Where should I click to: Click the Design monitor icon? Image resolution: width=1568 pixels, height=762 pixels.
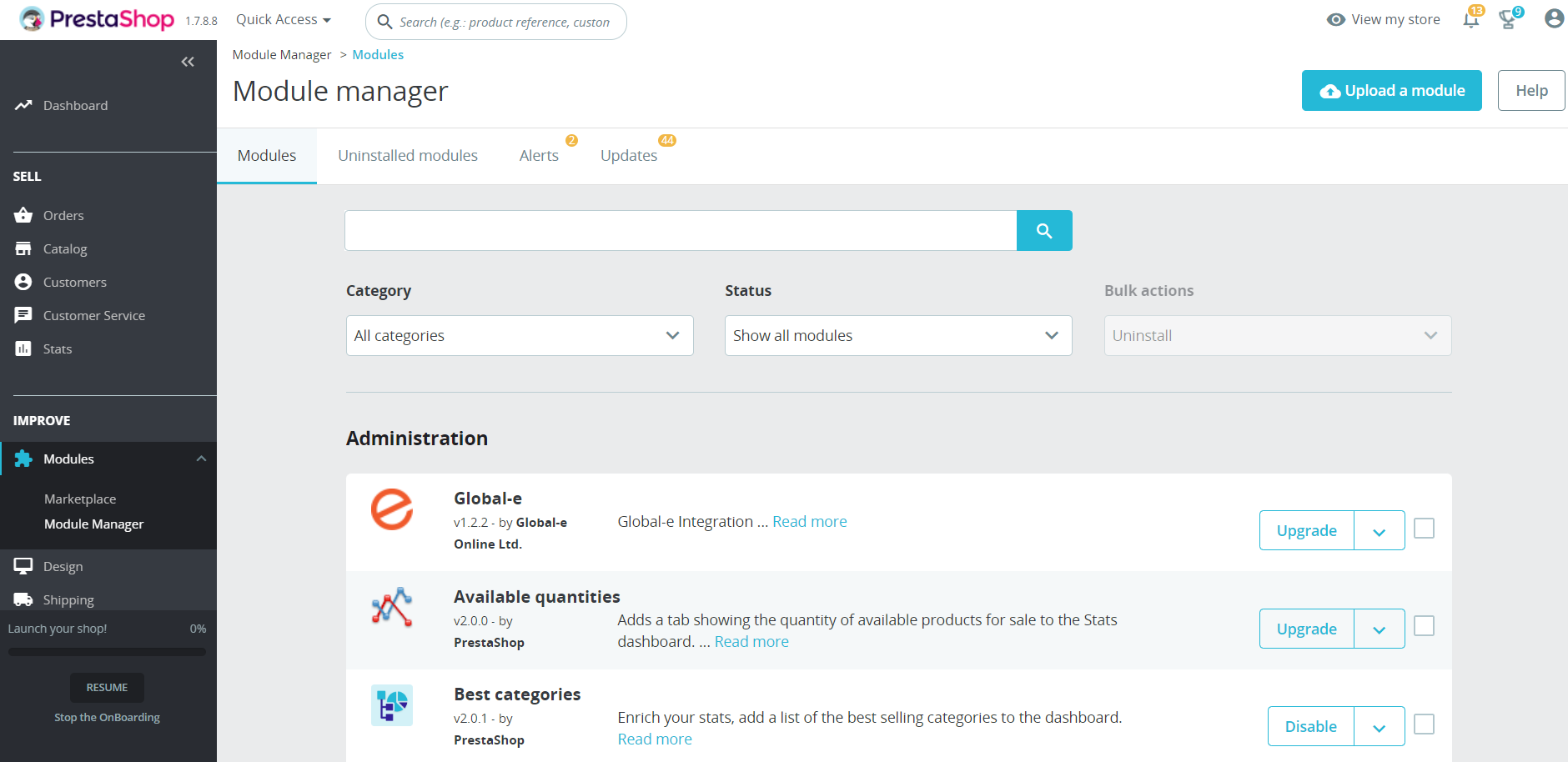coord(23,566)
